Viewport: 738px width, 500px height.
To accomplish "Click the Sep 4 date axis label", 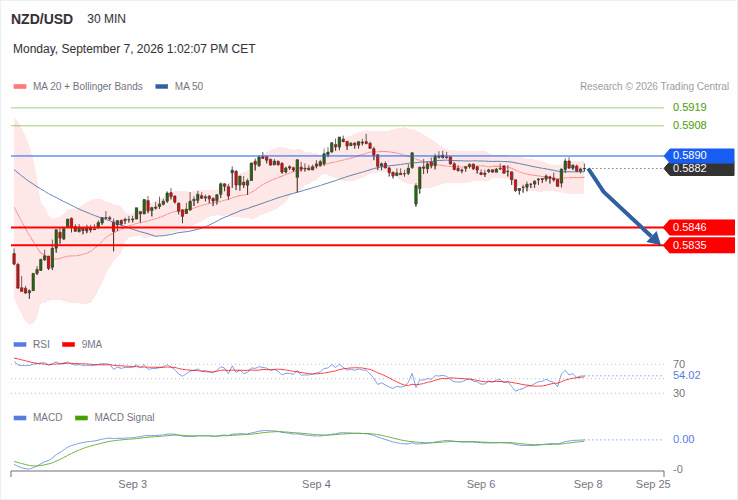I will click(316, 484).
